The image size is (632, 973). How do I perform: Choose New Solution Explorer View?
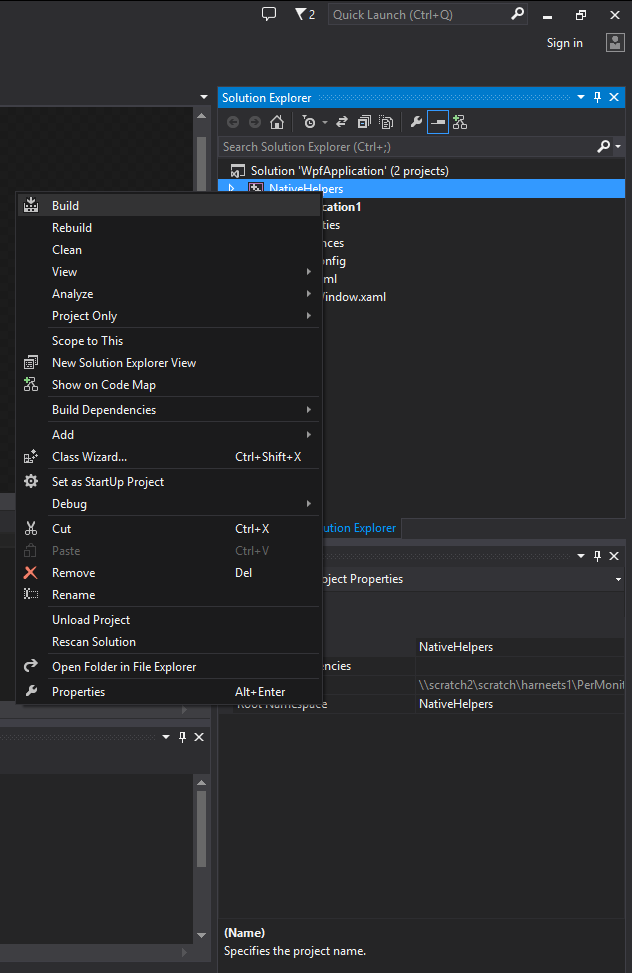168,362
